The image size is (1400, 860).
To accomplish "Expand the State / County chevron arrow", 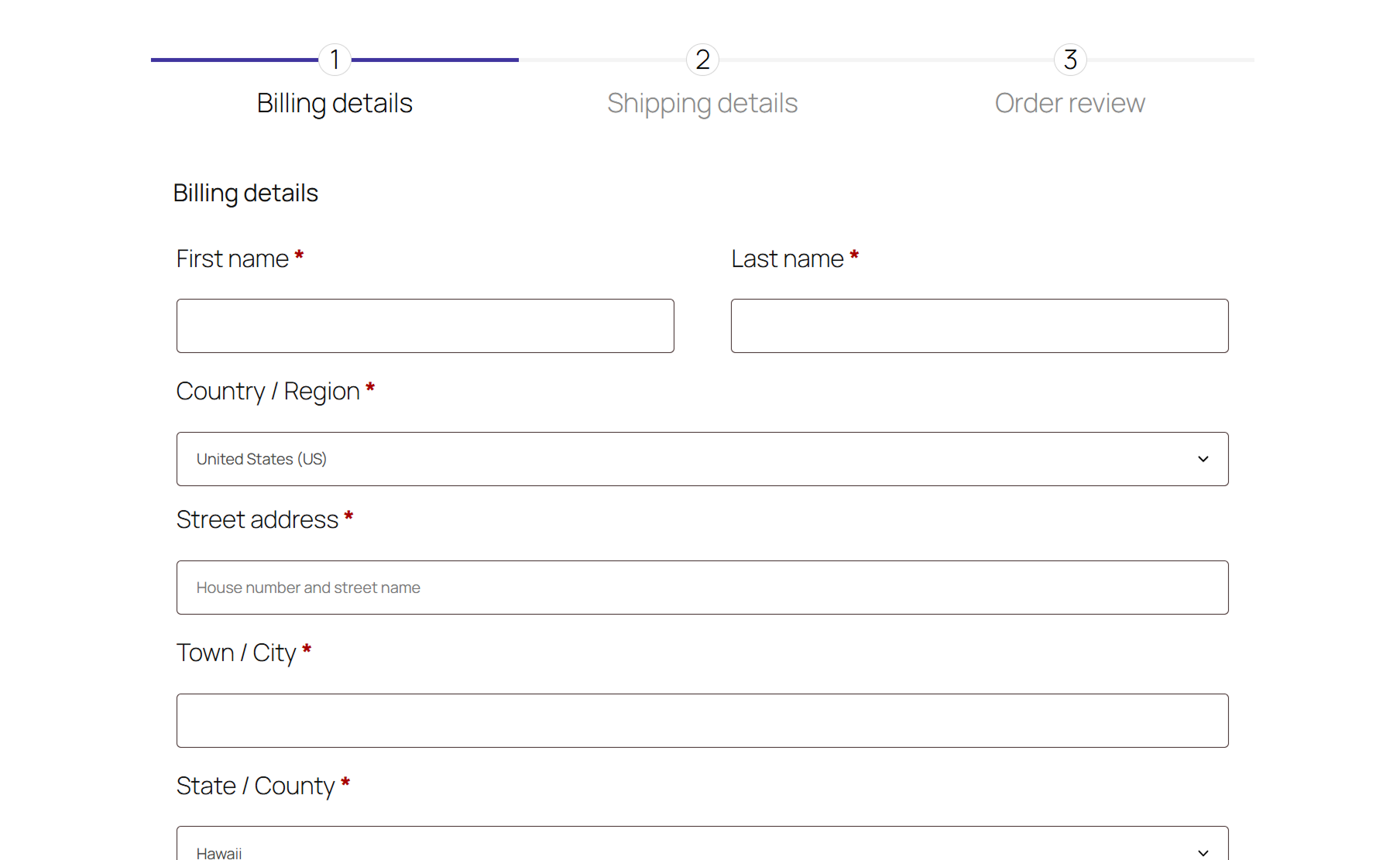I will click(x=1203, y=852).
